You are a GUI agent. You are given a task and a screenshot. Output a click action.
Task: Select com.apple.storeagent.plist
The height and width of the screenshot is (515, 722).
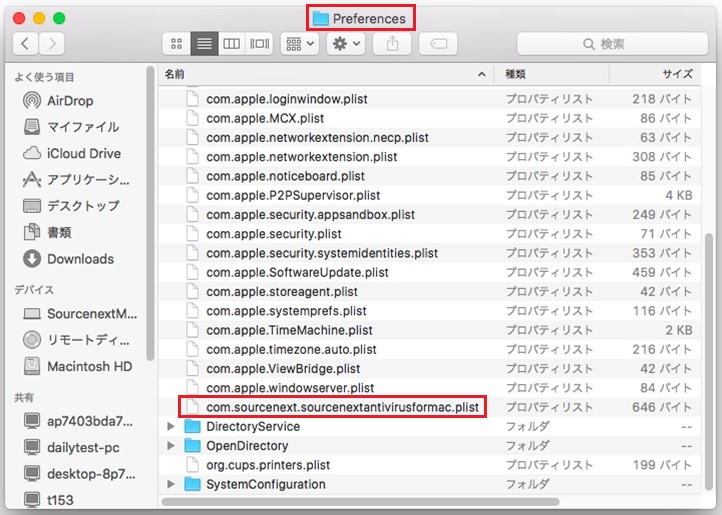click(282, 292)
